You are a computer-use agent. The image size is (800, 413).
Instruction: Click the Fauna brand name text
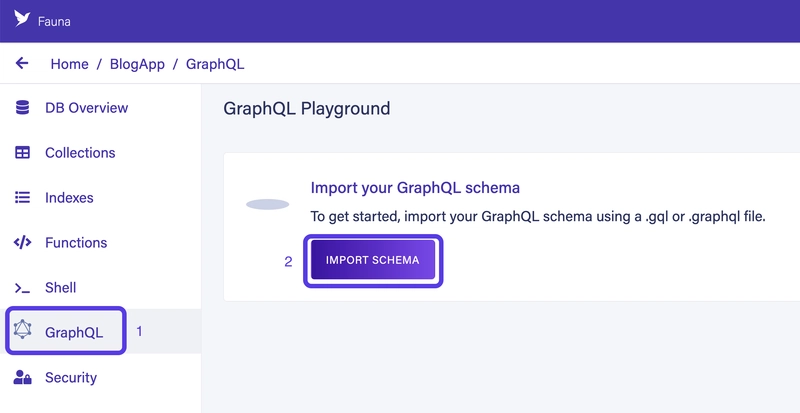pyautogui.click(x=54, y=22)
